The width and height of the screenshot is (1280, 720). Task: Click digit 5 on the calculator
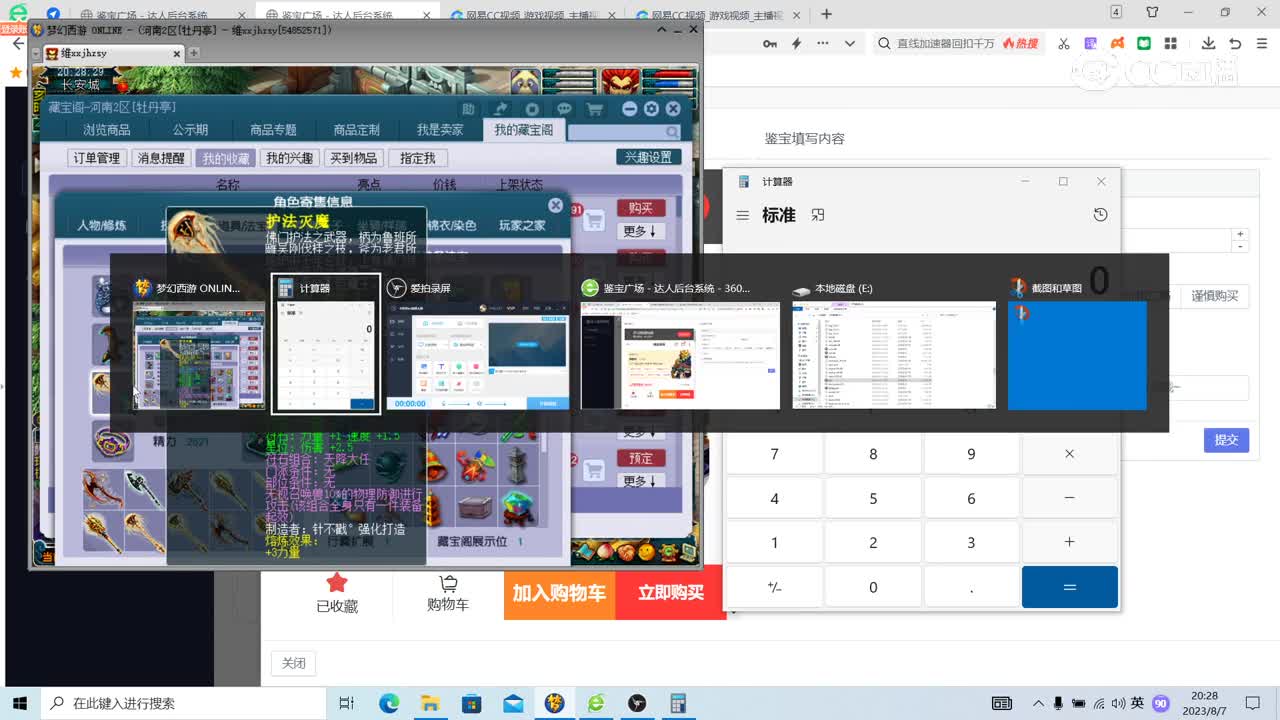[873, 498]
